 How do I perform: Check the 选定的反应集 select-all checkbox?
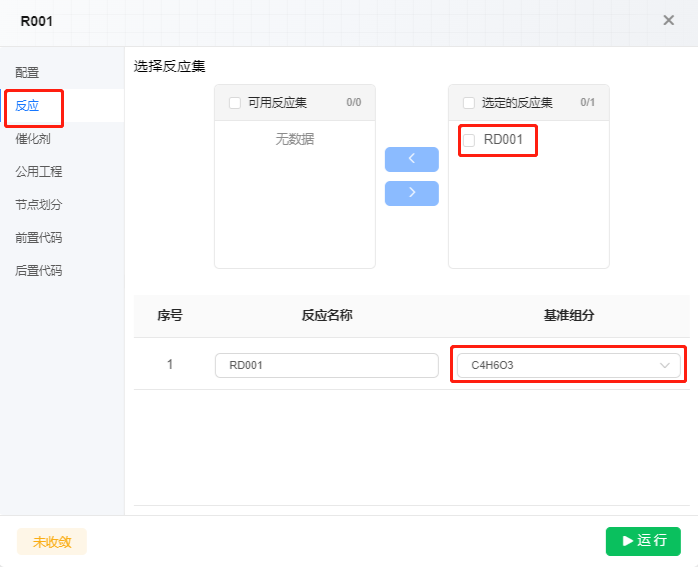point(469,103)
